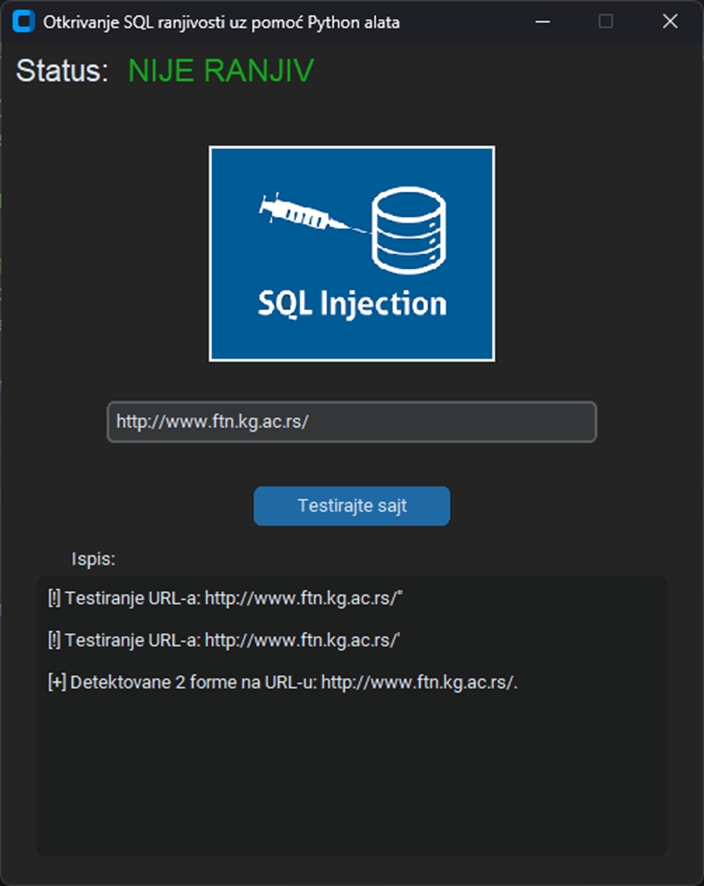Click the SQL Injection logo image

(x=351, y=253)
